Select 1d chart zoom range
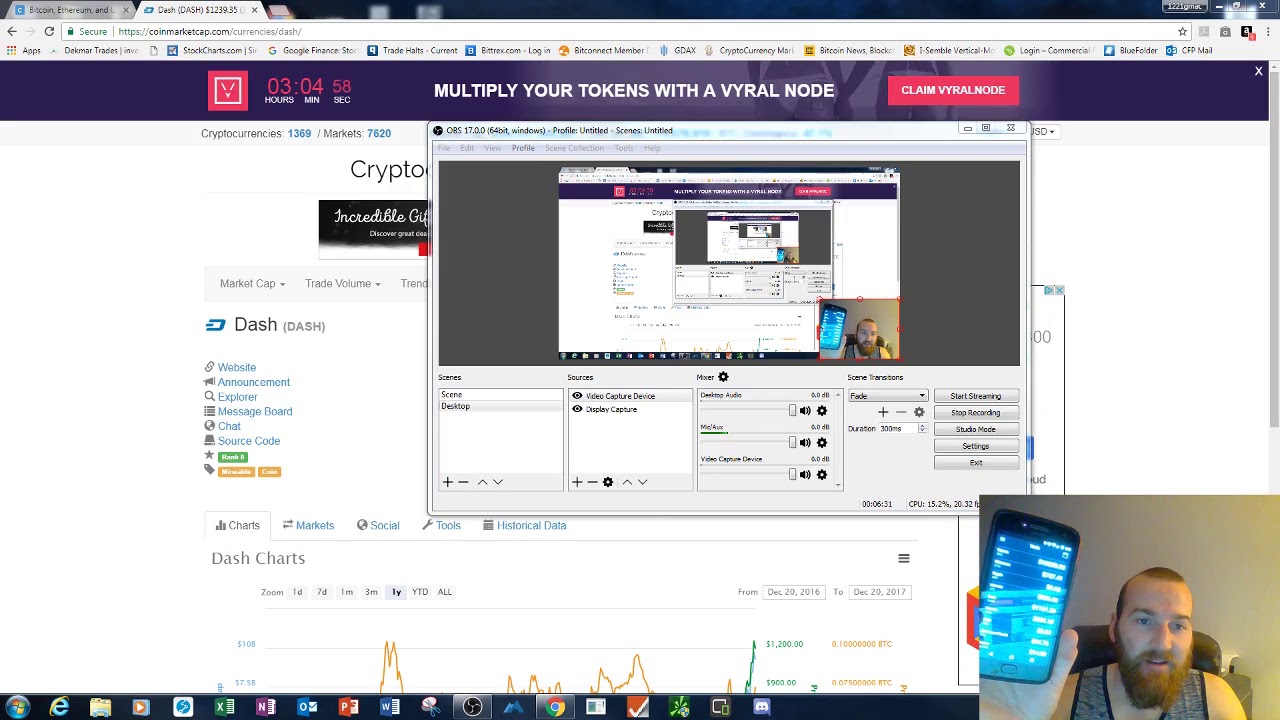The height and width of the screenshot is (720, 1280). pyautogui.click(x=297, y=592)
